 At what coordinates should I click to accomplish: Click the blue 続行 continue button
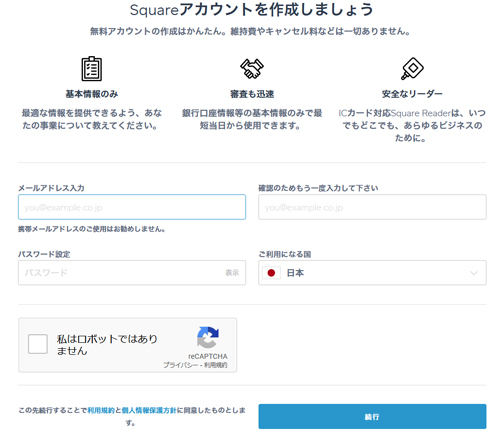(372, 417)
